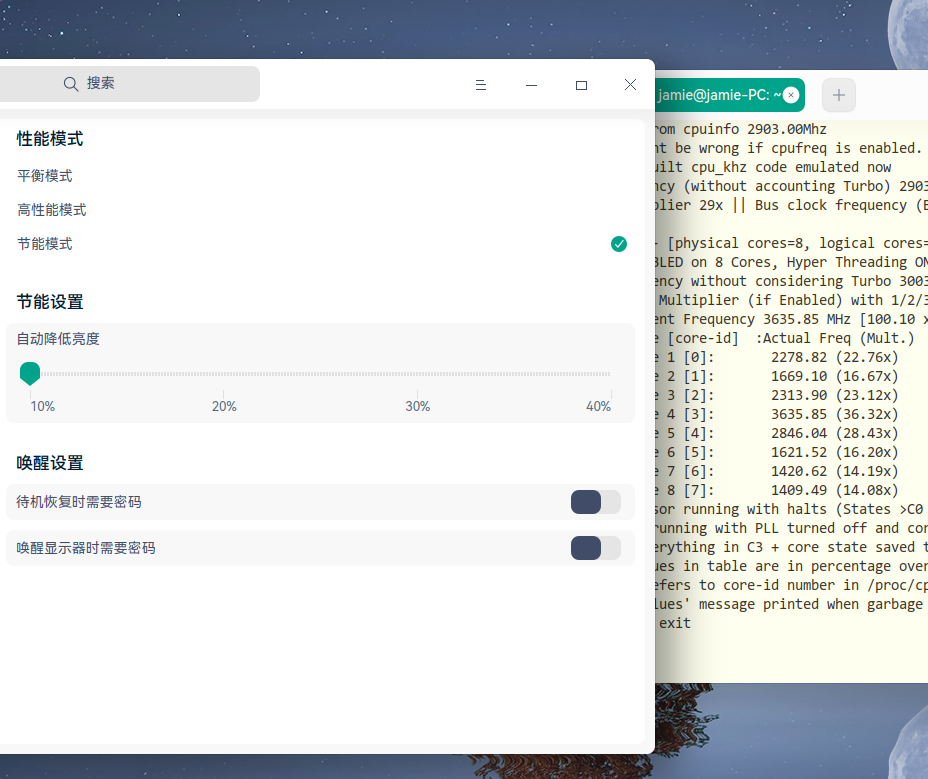Click terminal value 1420.62 (14.19x)

coord(834,471)
